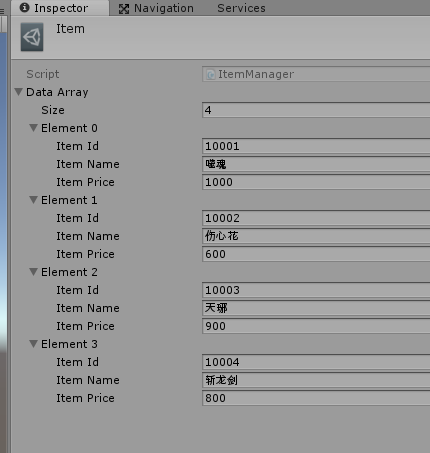The image size is (430, 453).
Task: Click Item Name label under Element 1
Action: pyautogui.click(x=88, y=236)
